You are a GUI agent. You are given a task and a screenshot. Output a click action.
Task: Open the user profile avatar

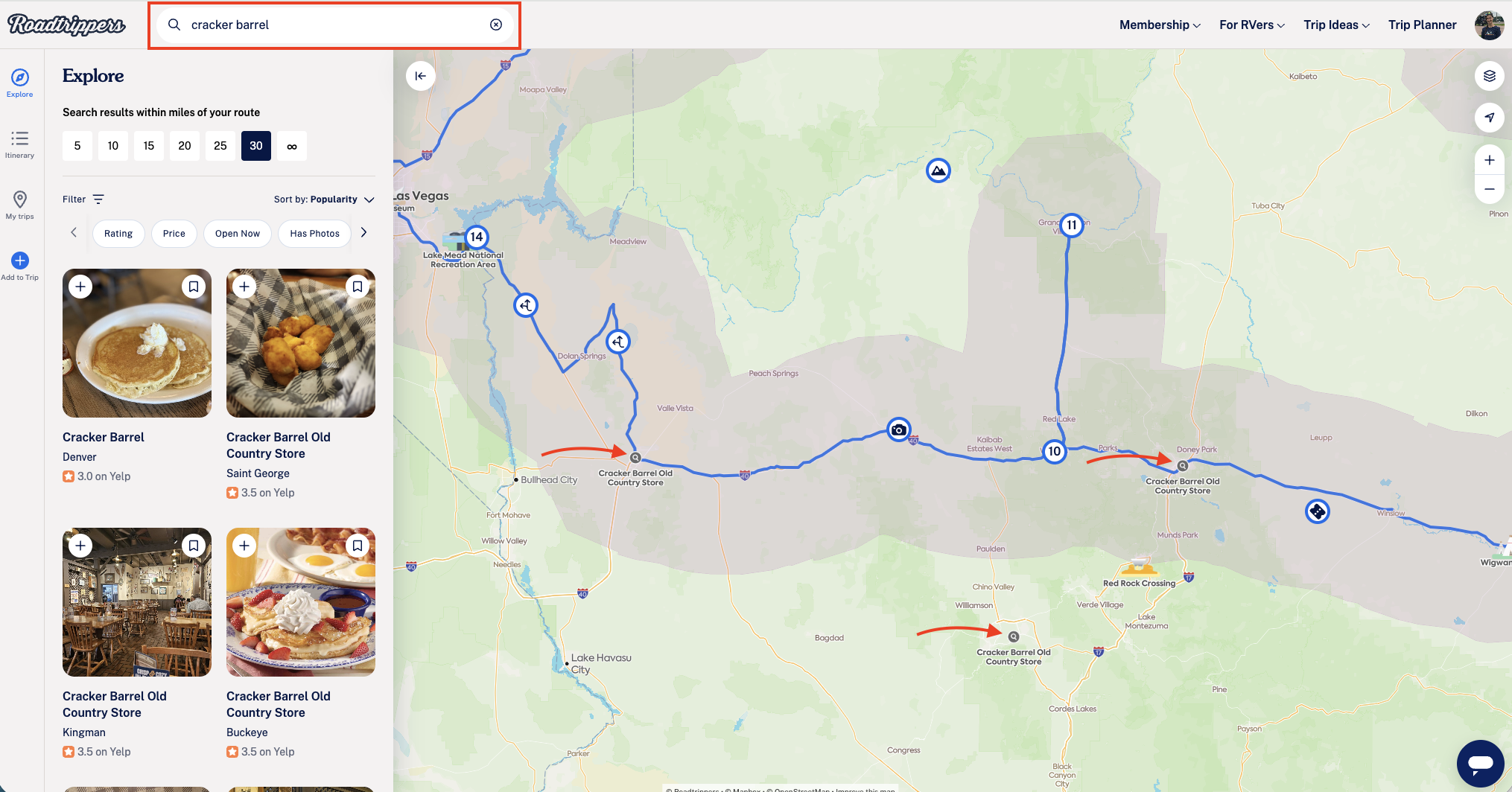1489,25
